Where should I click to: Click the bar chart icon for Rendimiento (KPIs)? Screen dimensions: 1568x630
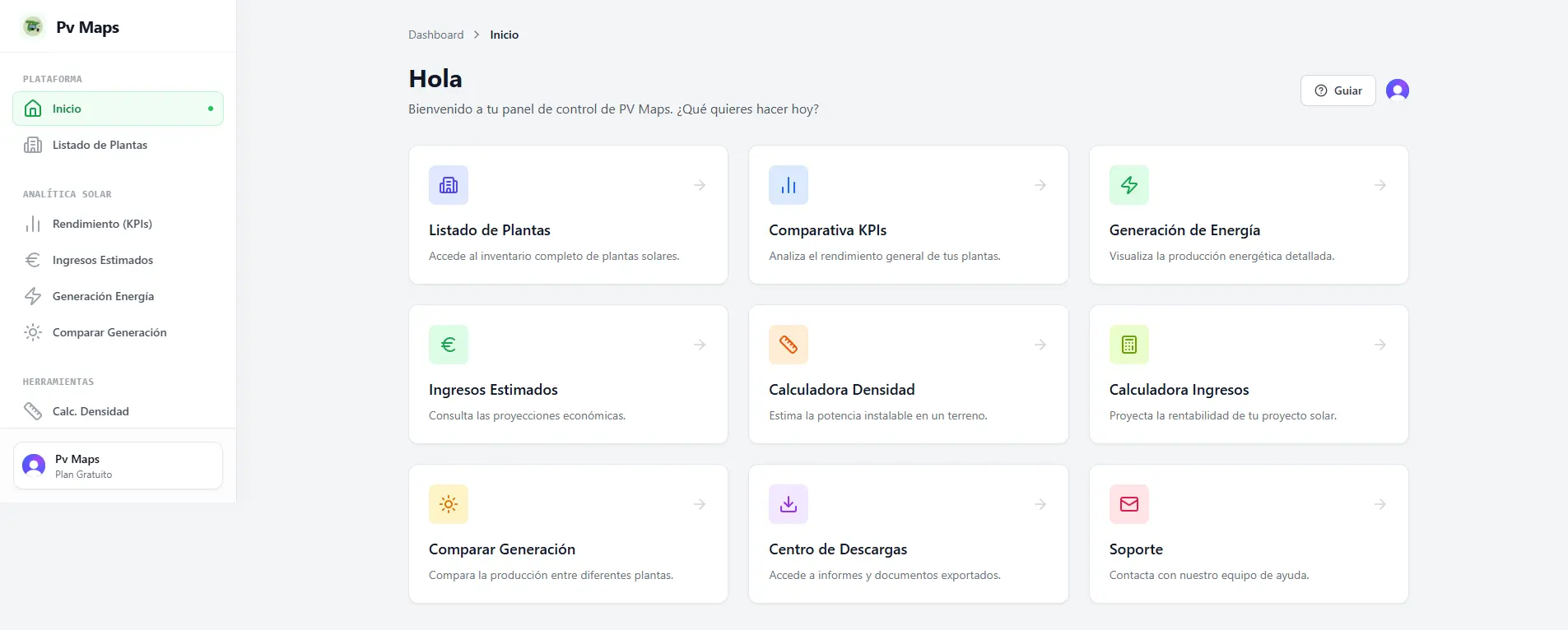click(x=33, y=224)
